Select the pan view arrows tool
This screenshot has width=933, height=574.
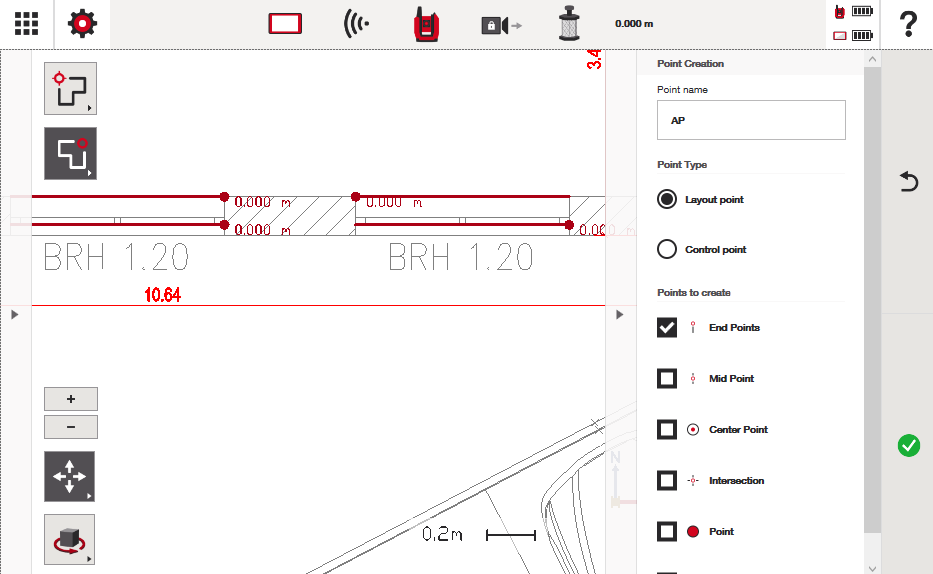click(69, 476)
